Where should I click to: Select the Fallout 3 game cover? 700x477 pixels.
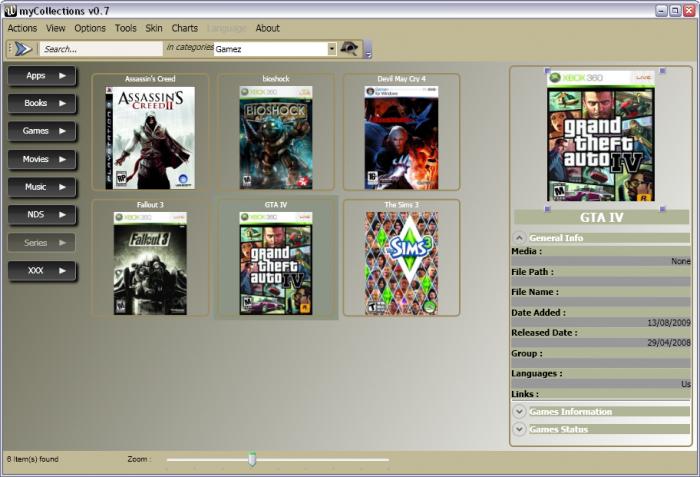coord(150,263)
